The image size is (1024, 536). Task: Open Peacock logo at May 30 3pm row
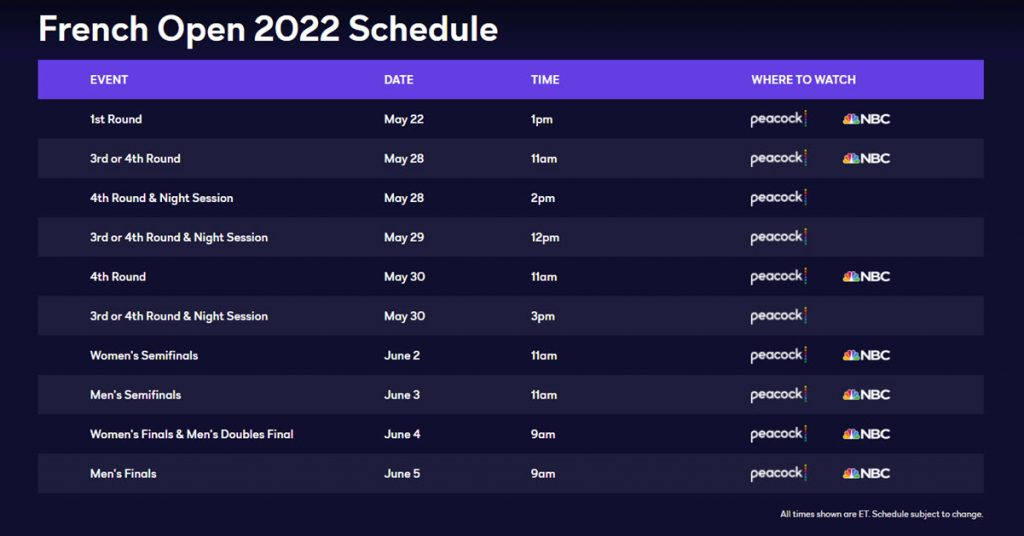click(778, 316)
